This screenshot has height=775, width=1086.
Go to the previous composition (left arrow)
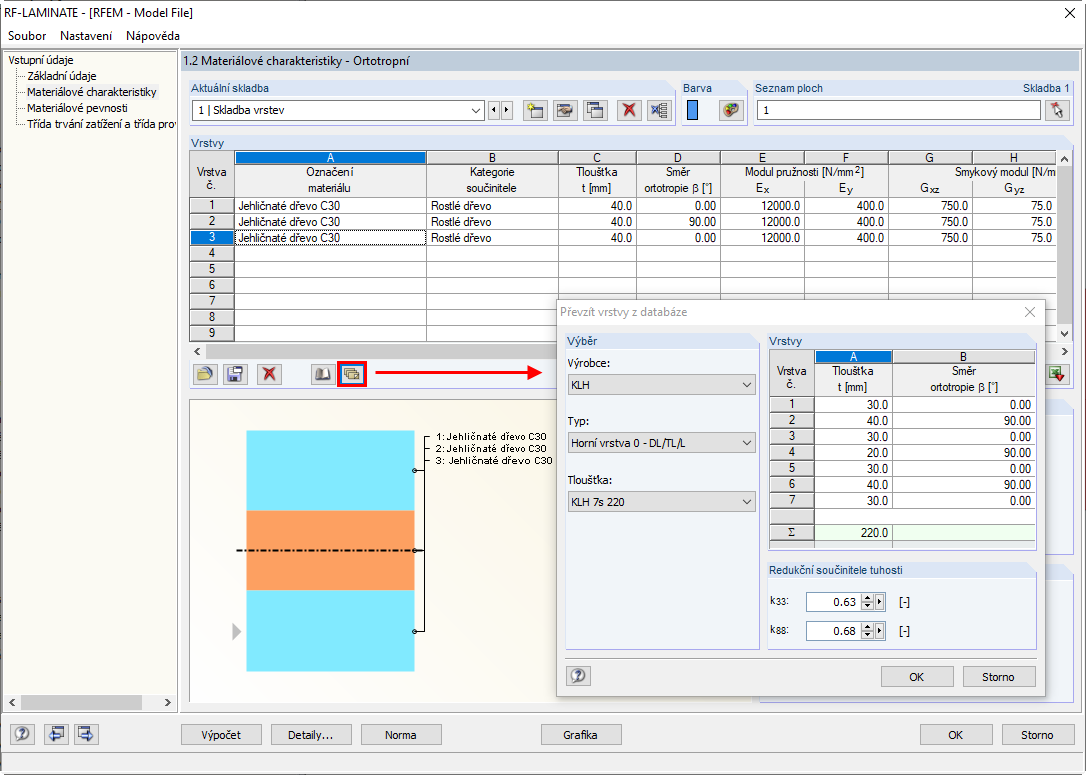coord(494,110)
